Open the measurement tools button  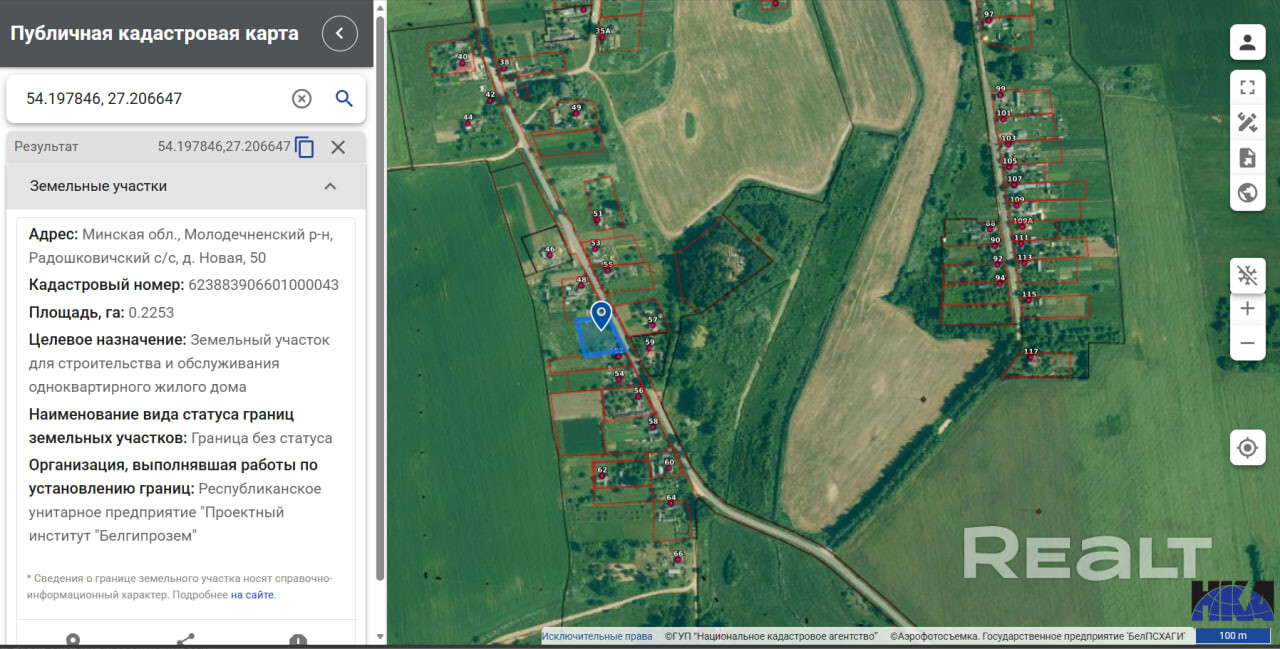point(1247,122)
